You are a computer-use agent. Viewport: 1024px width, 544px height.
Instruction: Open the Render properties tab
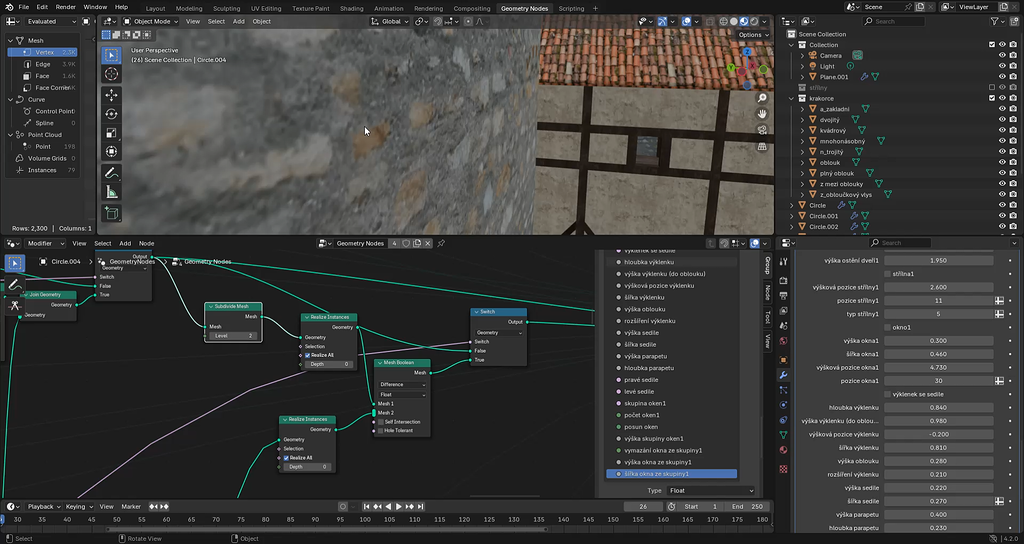coord(784,280)
